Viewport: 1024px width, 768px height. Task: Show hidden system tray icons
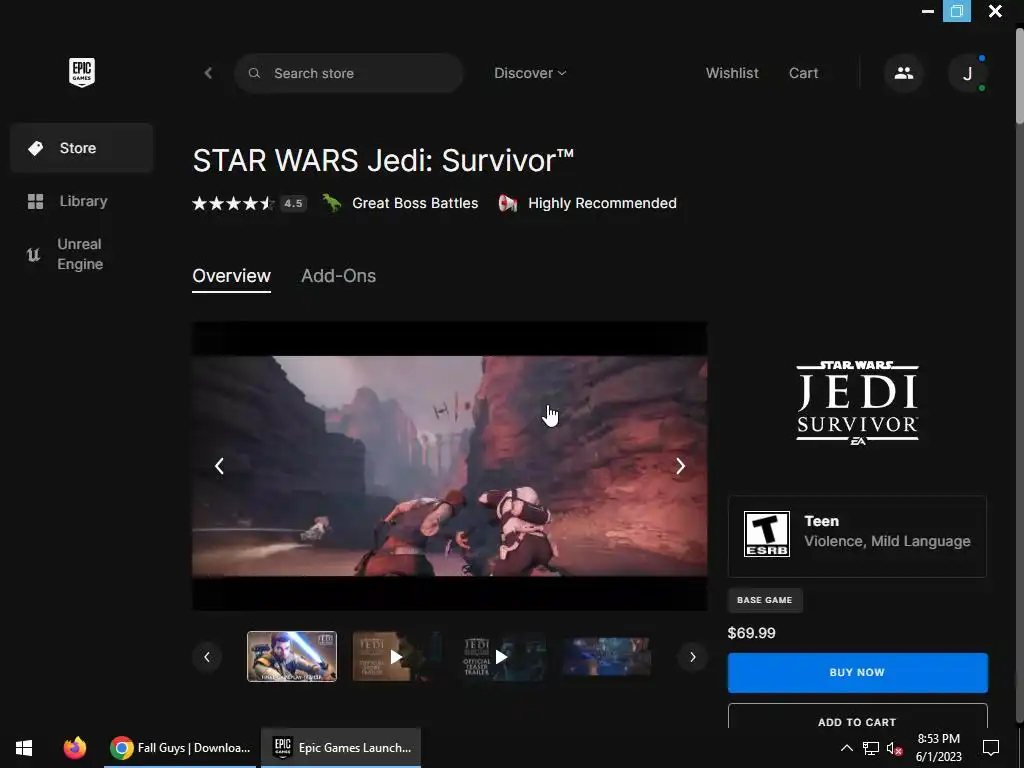(x=846, y=748)
